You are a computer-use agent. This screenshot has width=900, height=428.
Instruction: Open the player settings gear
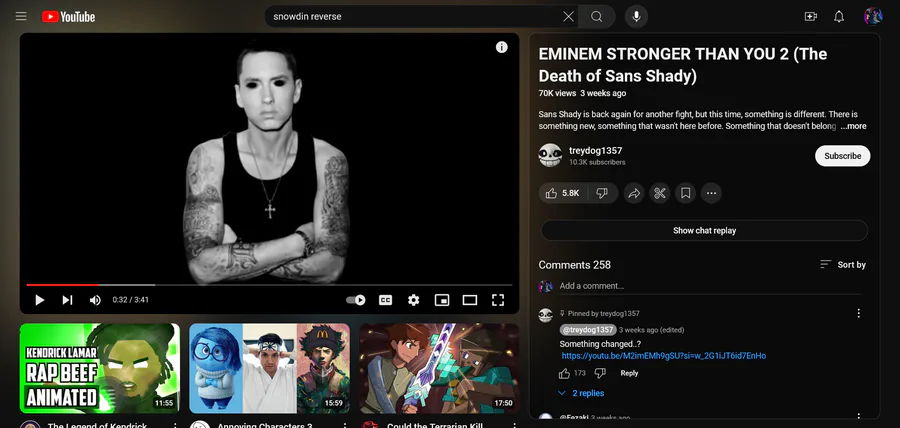point(413,299)
